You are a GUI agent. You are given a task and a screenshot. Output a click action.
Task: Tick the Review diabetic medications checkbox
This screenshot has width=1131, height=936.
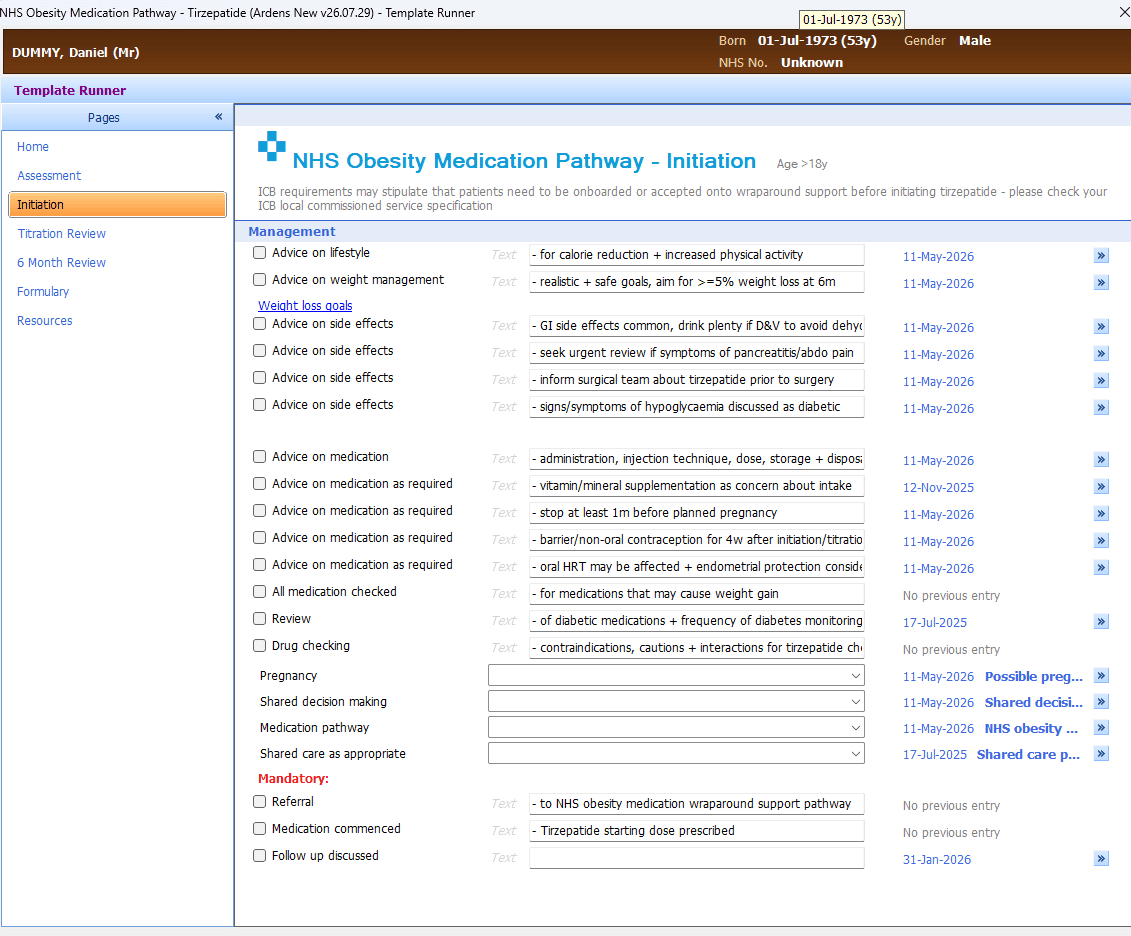pos(260,618)
